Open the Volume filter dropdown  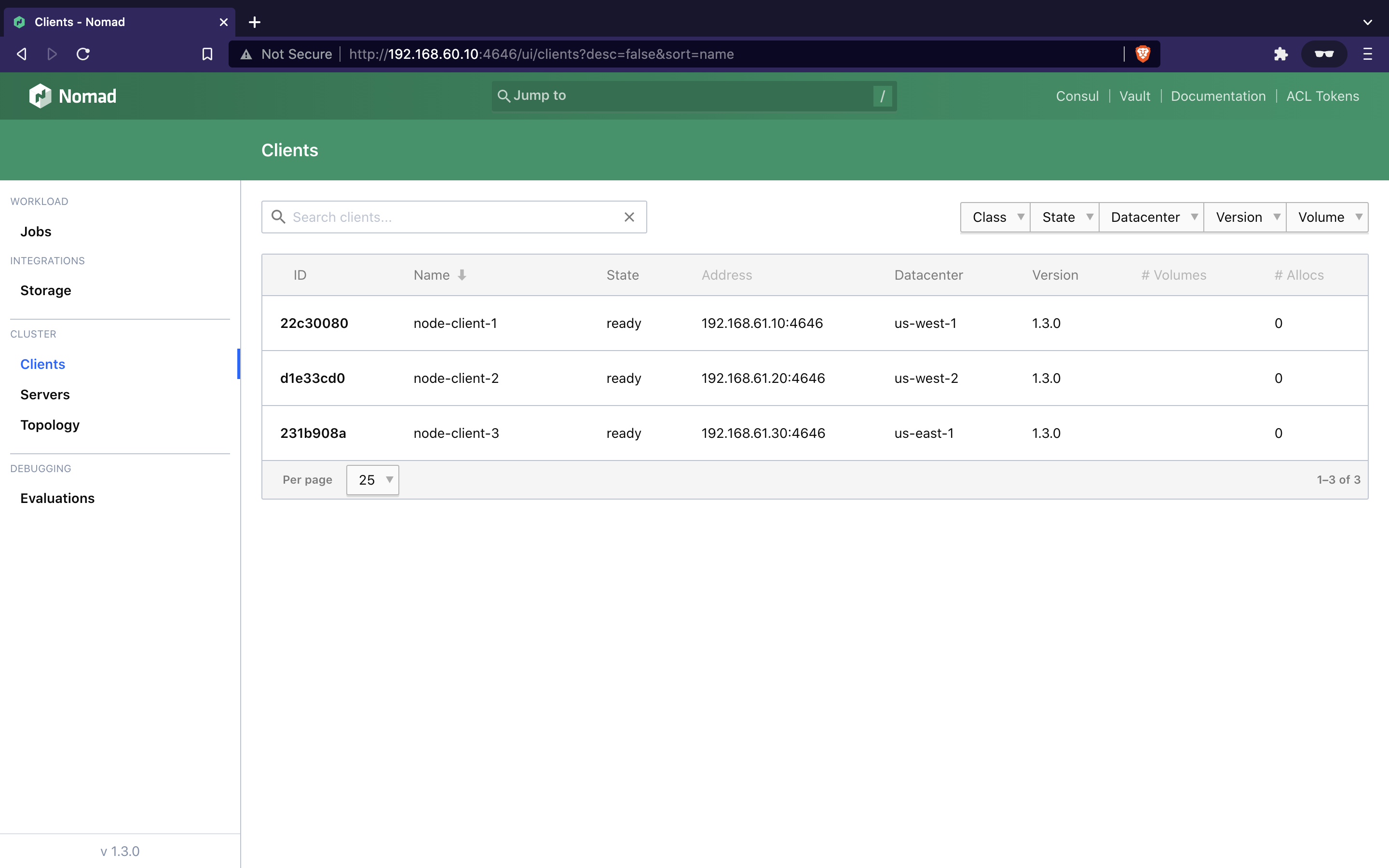[1328, 217]
